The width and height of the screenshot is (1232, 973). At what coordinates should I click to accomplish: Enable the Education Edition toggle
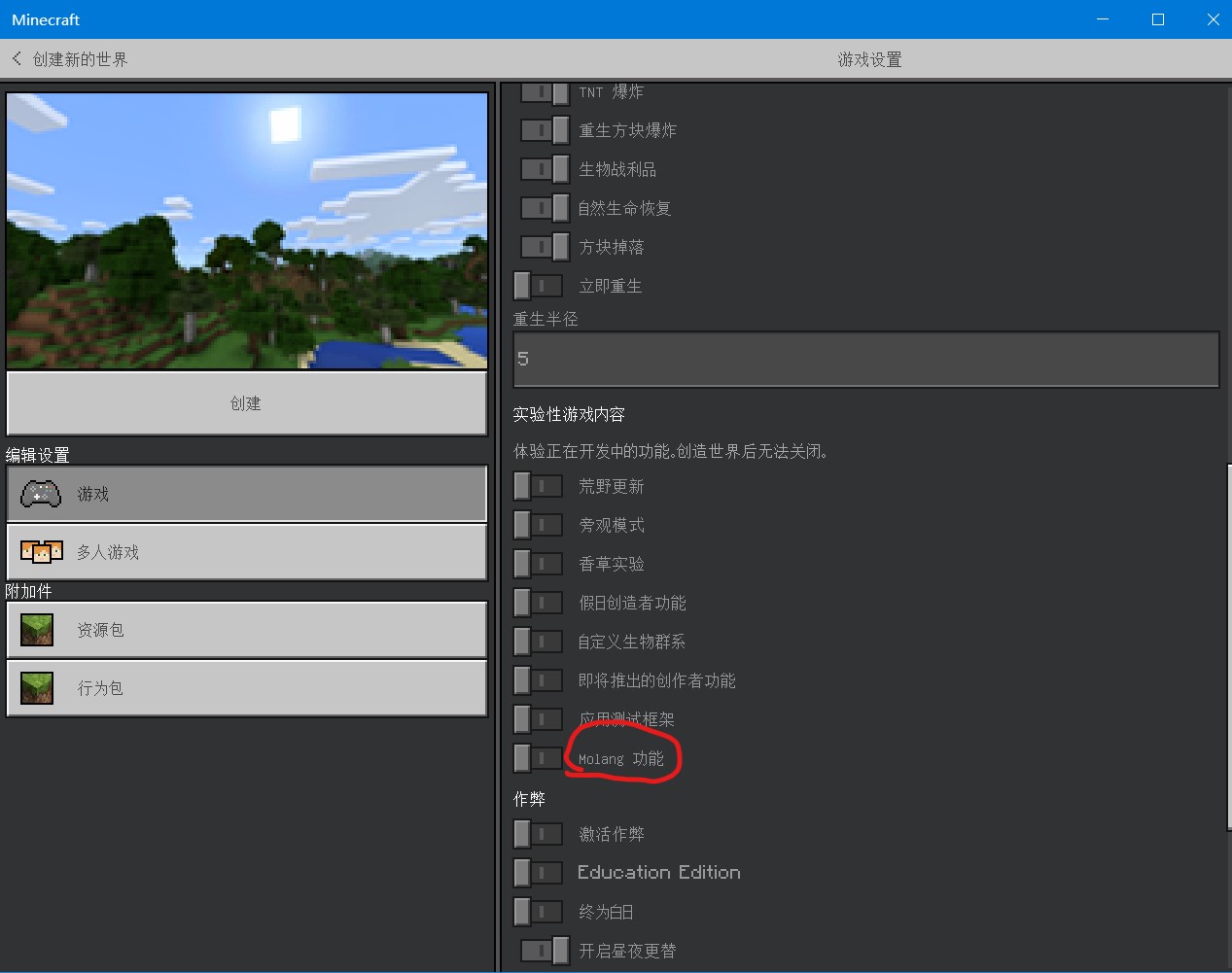click(x=538, y=873)
